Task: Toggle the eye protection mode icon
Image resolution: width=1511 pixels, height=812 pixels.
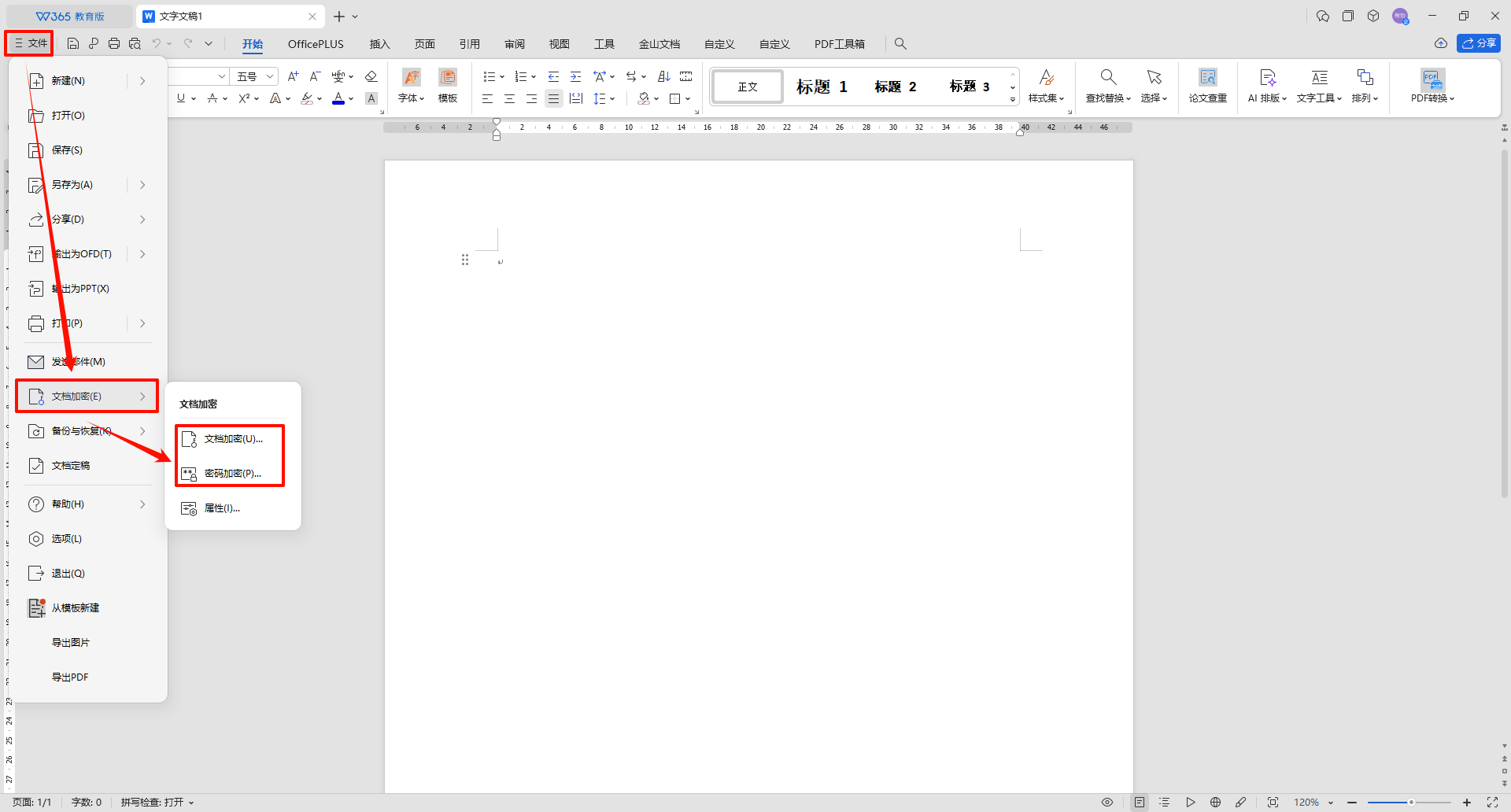Action: 1106,802
